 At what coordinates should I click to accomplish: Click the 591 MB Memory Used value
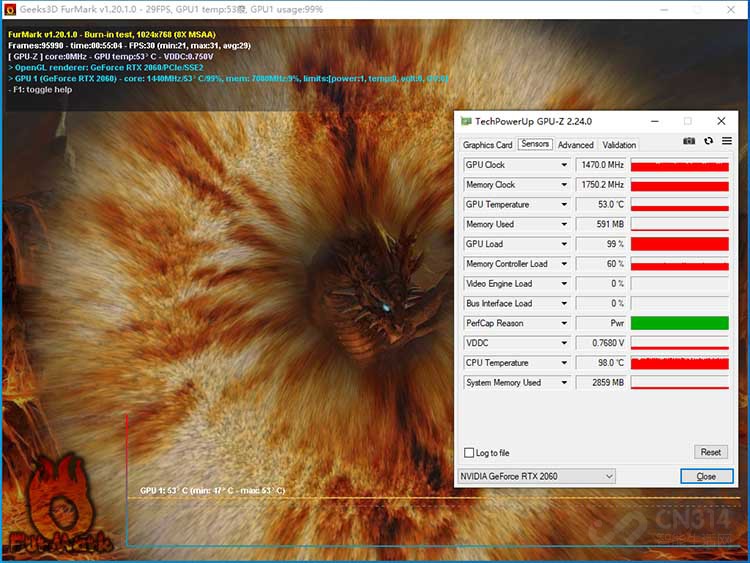tap(601, 224)
